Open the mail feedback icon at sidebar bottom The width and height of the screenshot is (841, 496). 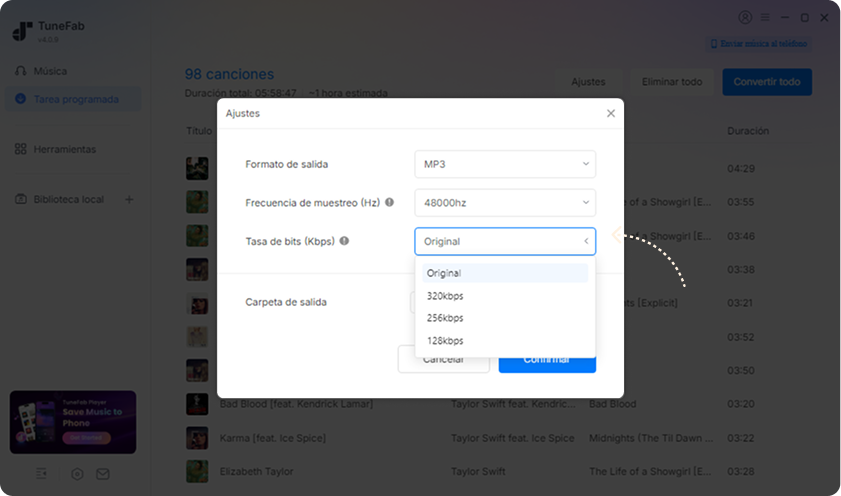[x=103, y=474]
